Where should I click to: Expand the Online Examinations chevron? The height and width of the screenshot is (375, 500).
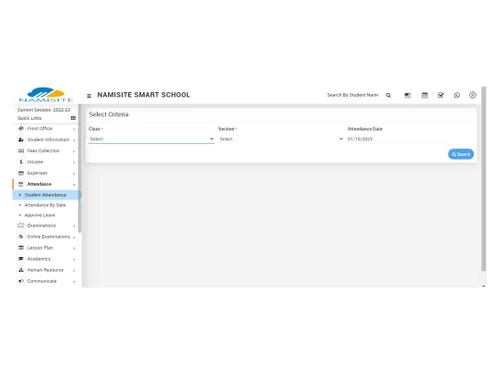[74, 237]
